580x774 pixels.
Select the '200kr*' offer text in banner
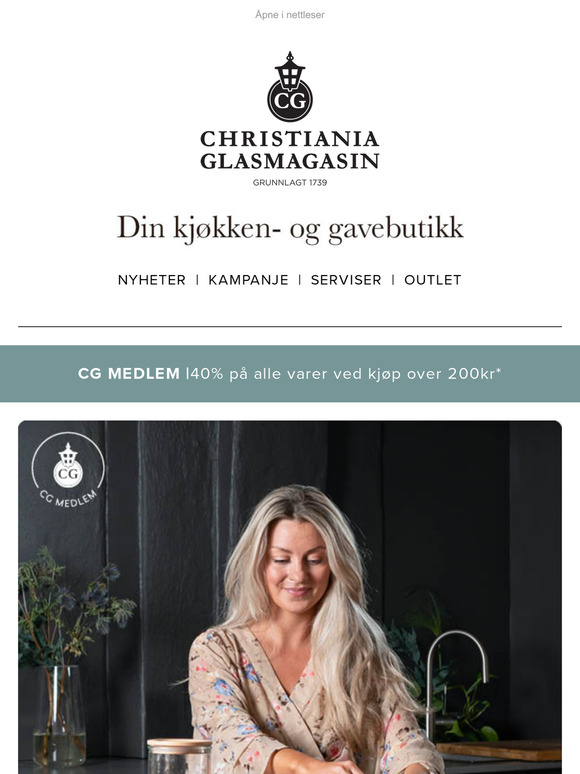(x=474, y=374)
